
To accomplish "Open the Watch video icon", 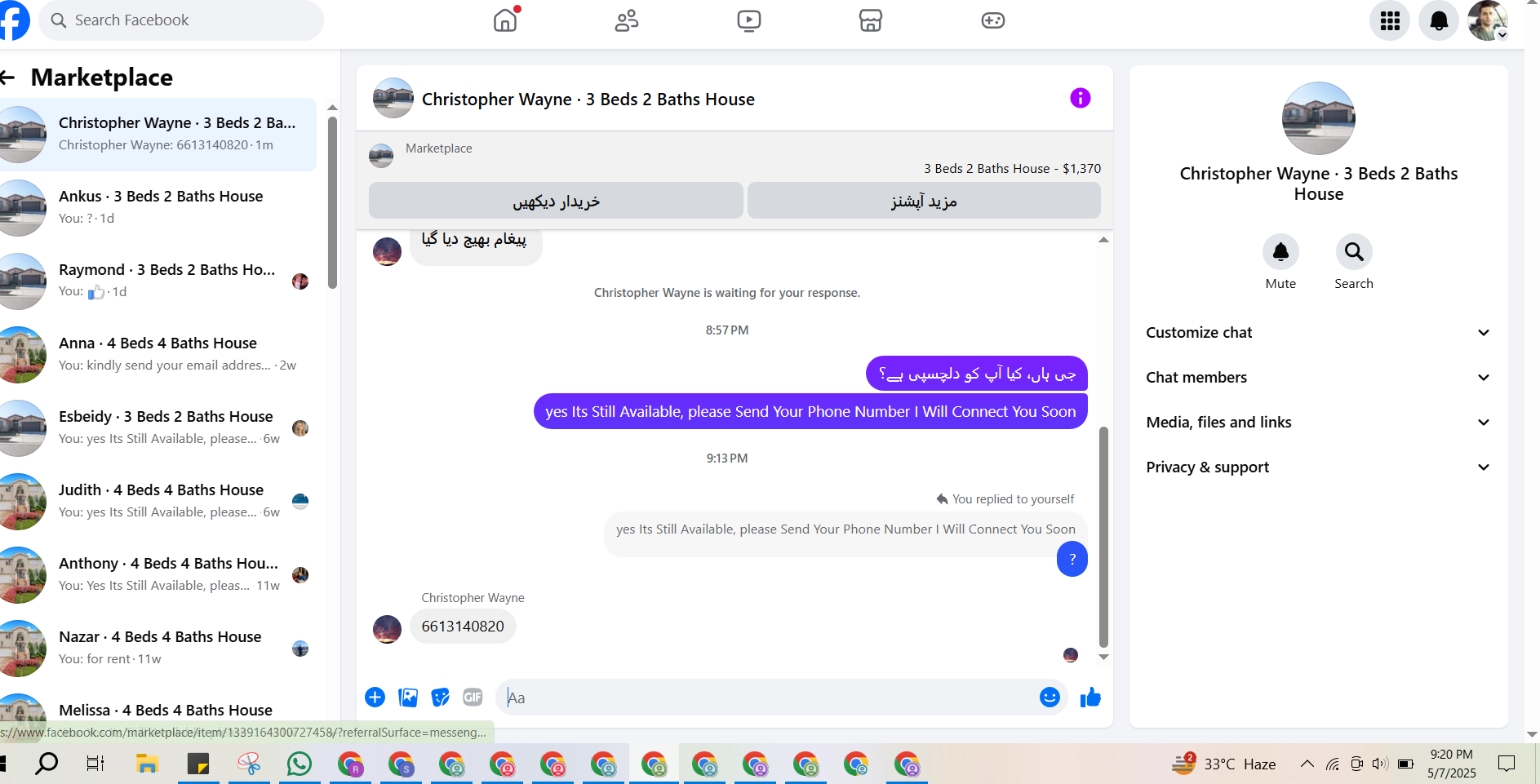I will point(748,20).
